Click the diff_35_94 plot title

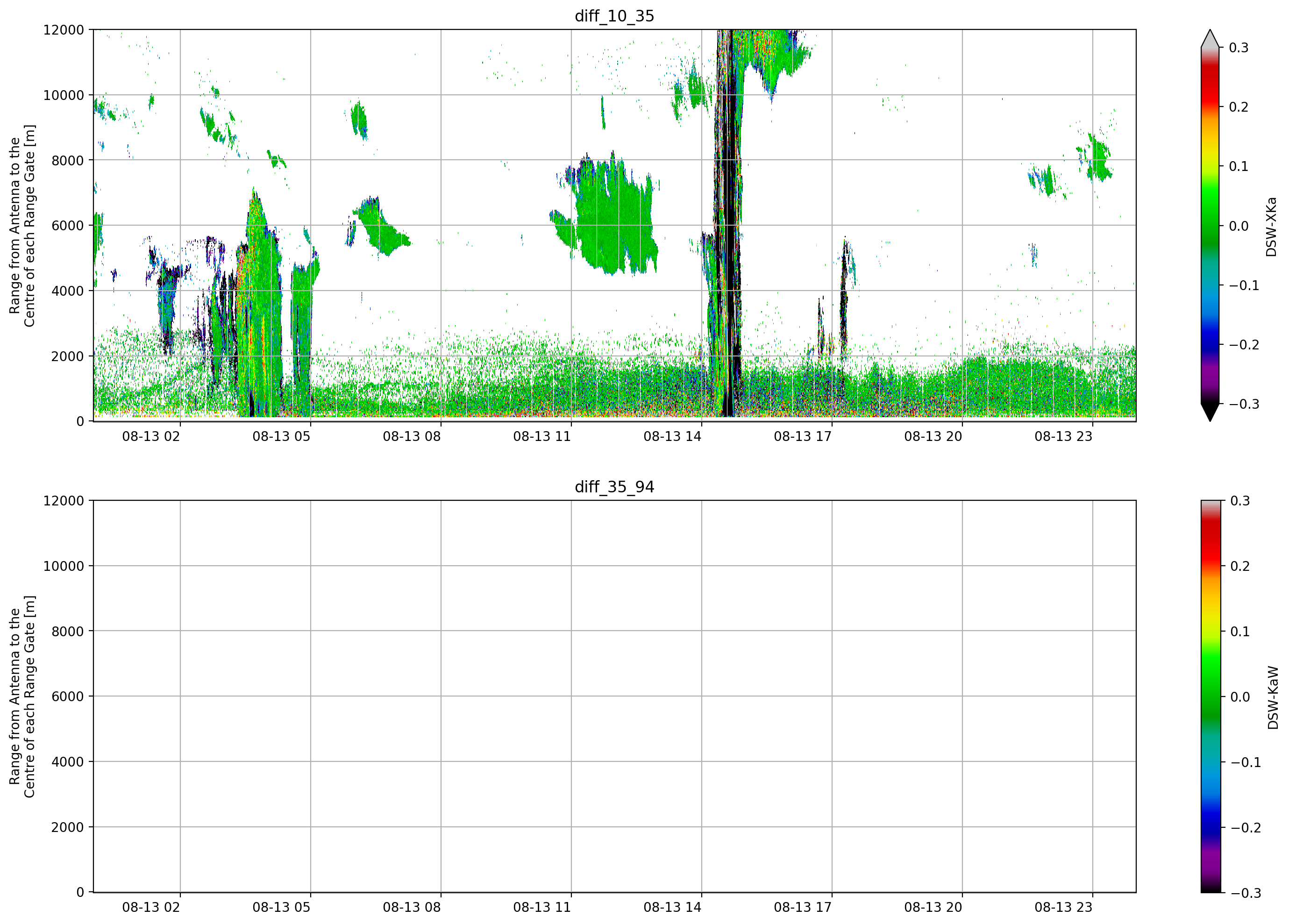coord(614,487)
